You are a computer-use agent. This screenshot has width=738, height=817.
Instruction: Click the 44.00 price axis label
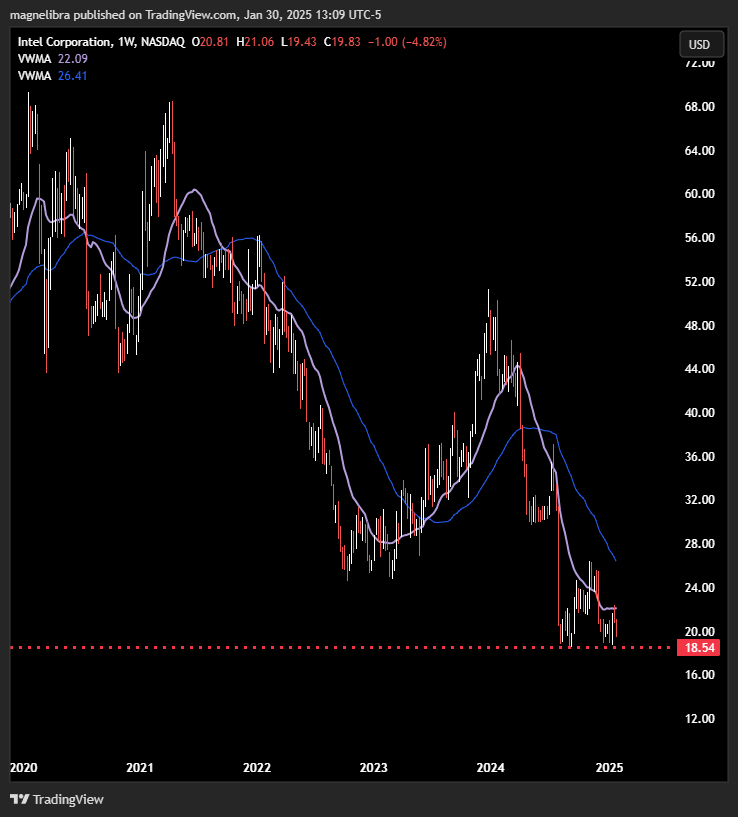coord(699,368)
